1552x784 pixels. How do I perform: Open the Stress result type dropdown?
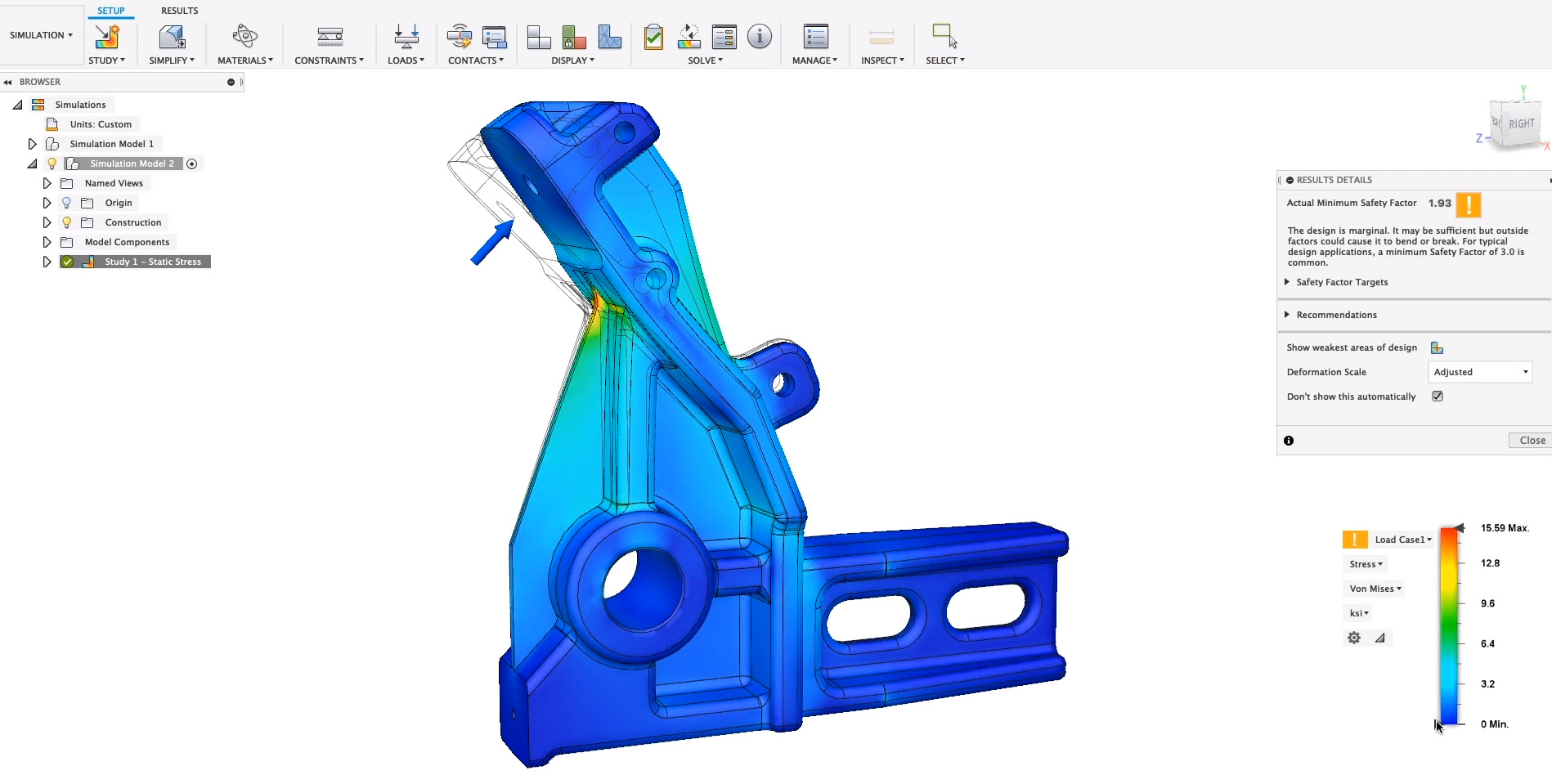[1366, 564]
